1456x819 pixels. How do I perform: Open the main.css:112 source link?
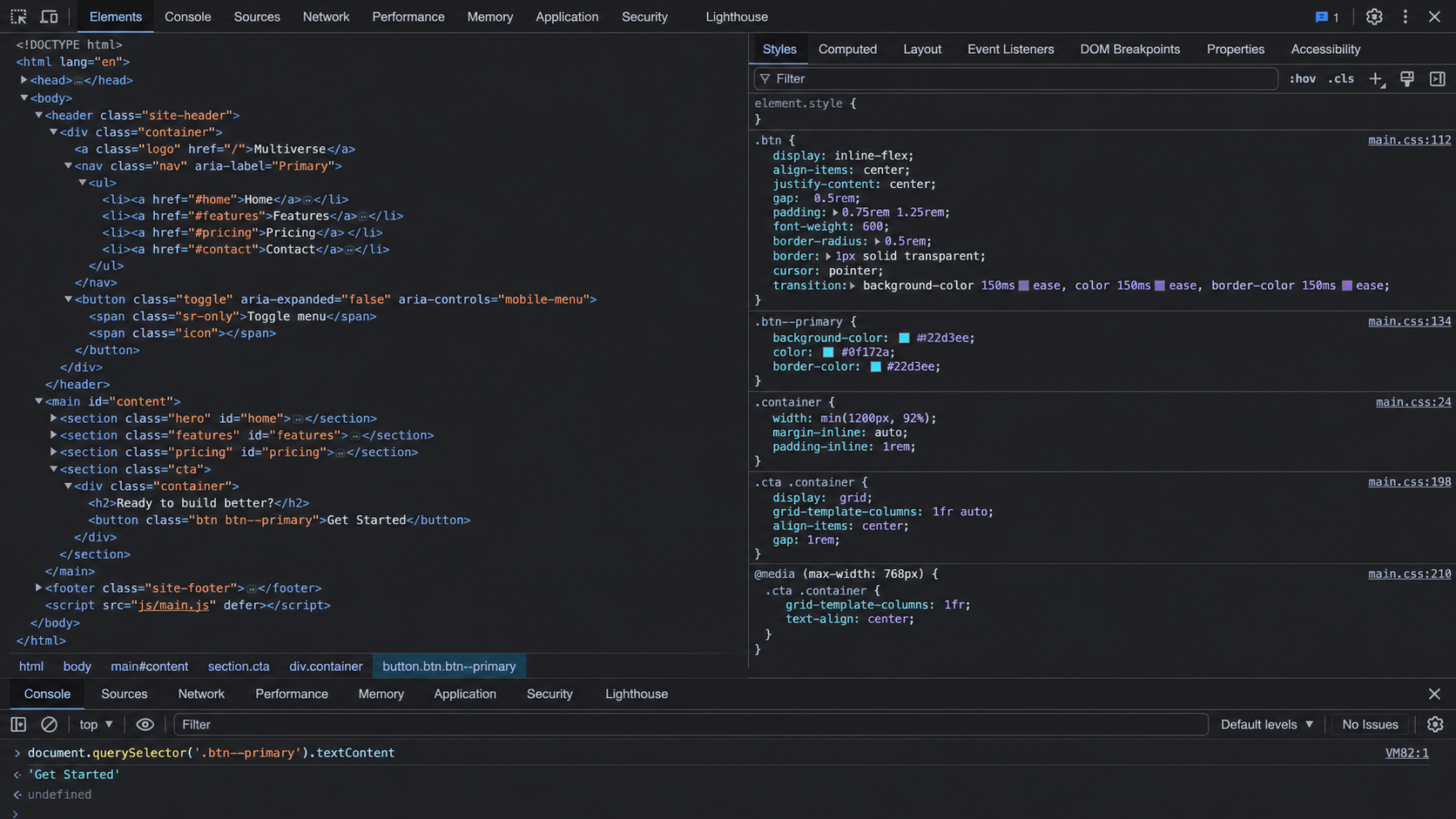pos(1409,140)
